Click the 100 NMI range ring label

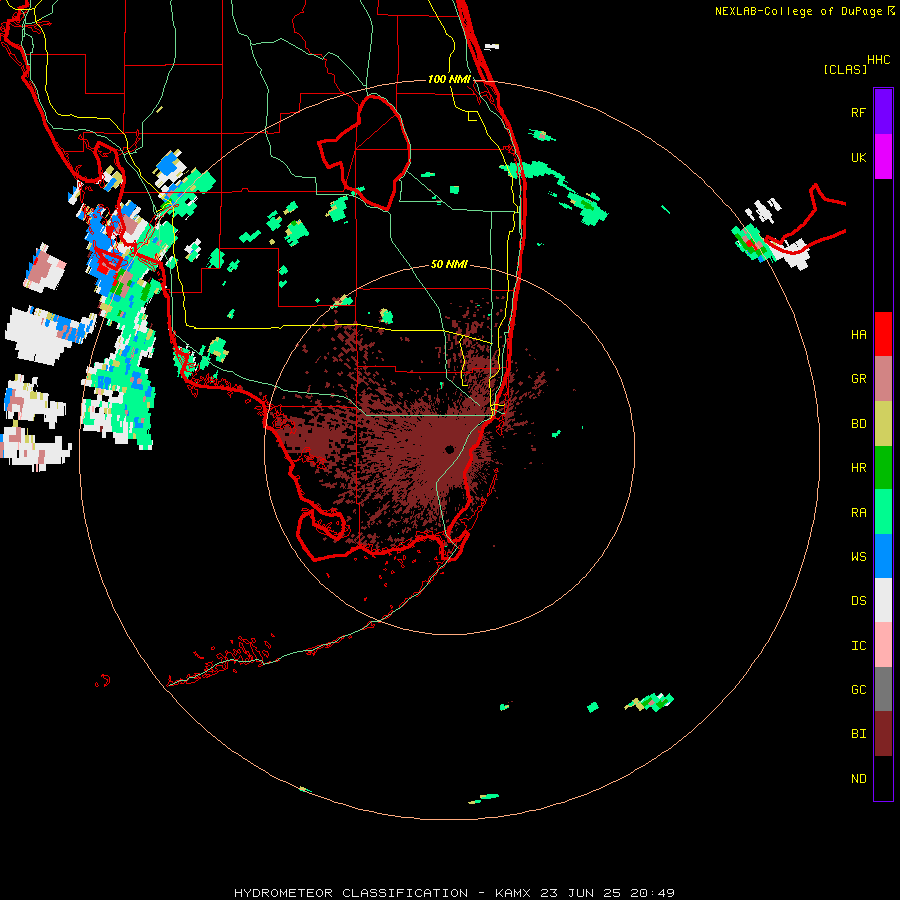click(x=449, y=79)
